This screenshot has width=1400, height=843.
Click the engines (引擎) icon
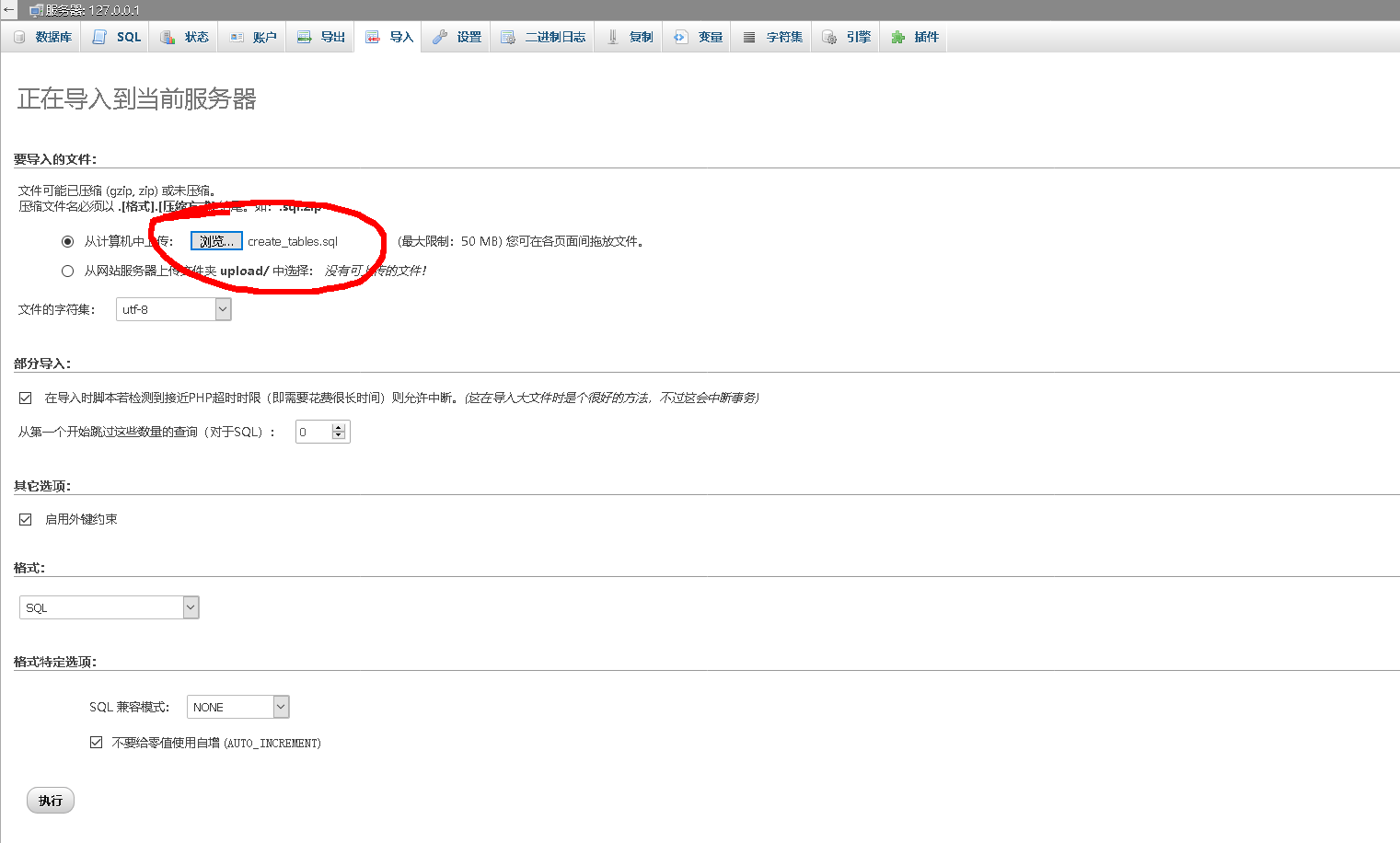coord(829,37)
